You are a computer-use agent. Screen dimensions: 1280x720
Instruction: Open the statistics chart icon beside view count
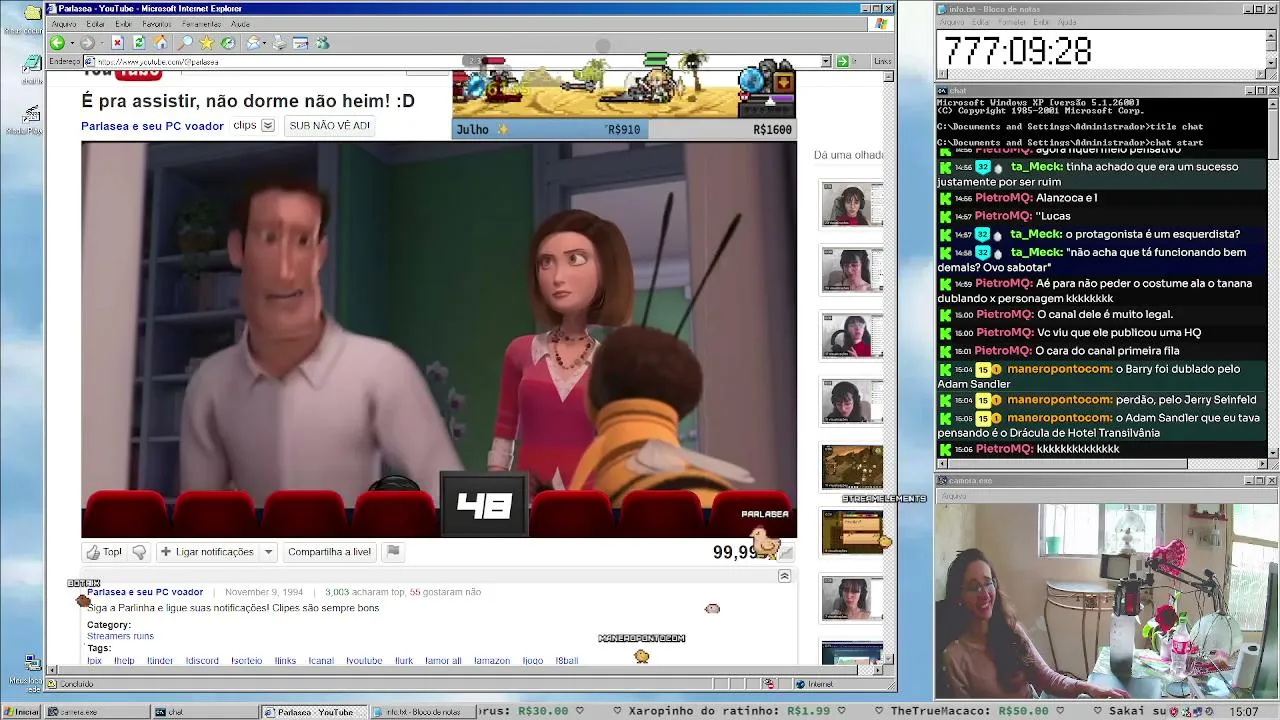click(x=786, y=552)
